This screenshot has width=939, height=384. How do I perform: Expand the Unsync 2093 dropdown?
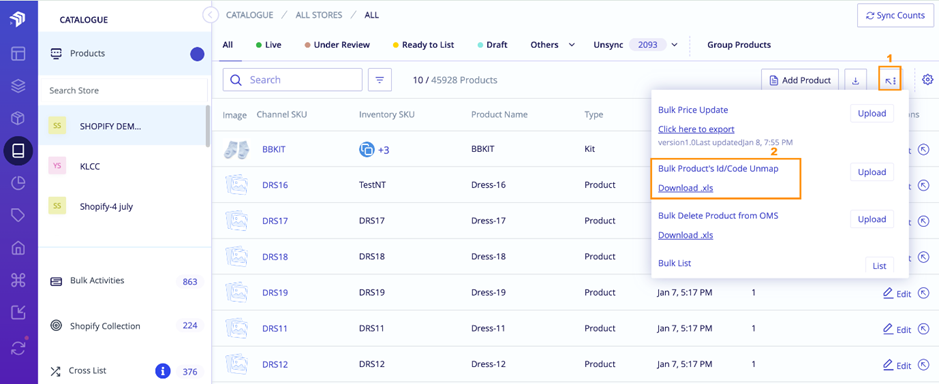635,45
